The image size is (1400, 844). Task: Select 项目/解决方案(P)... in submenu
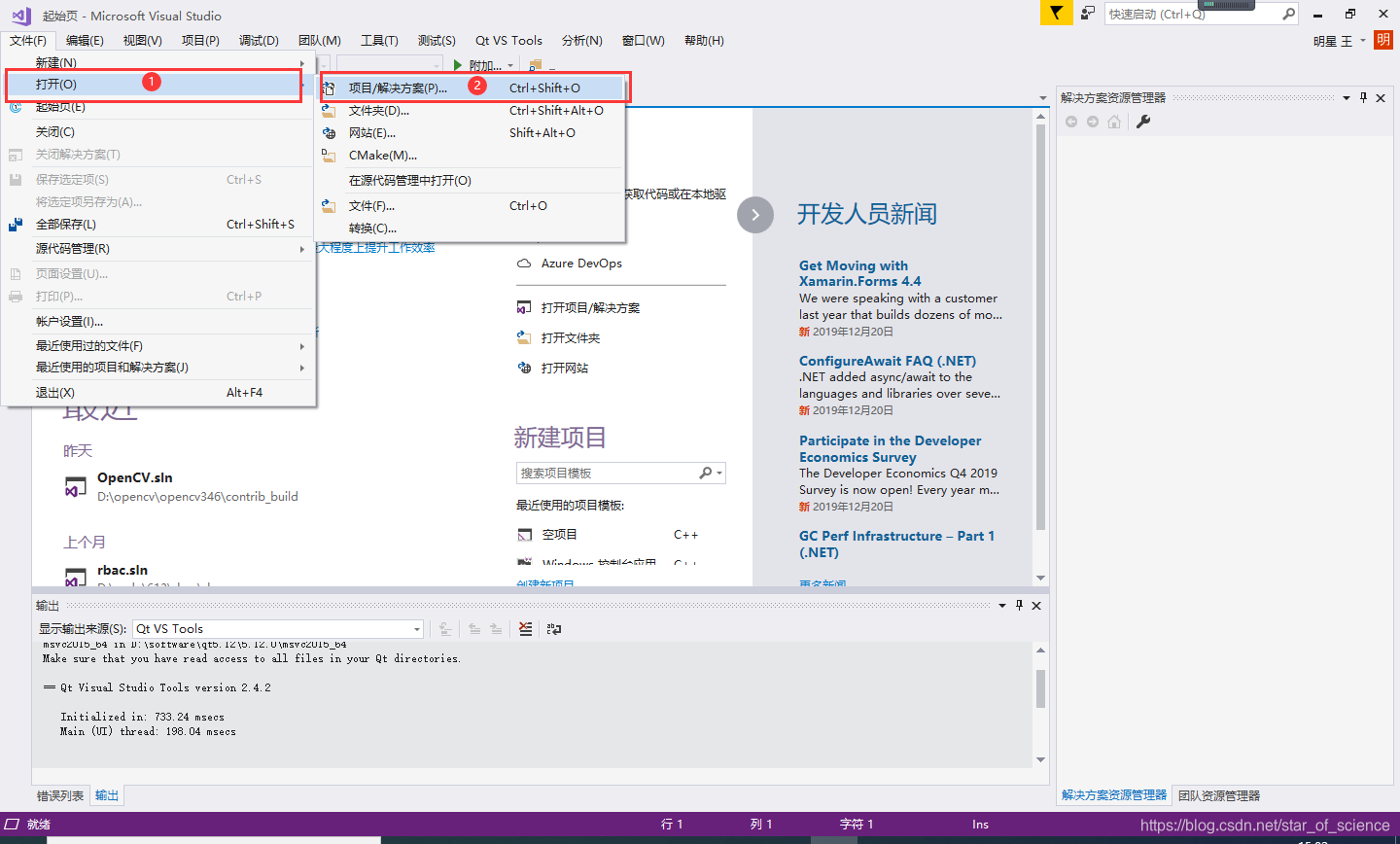pyautogui.click(x=471, y=88)
